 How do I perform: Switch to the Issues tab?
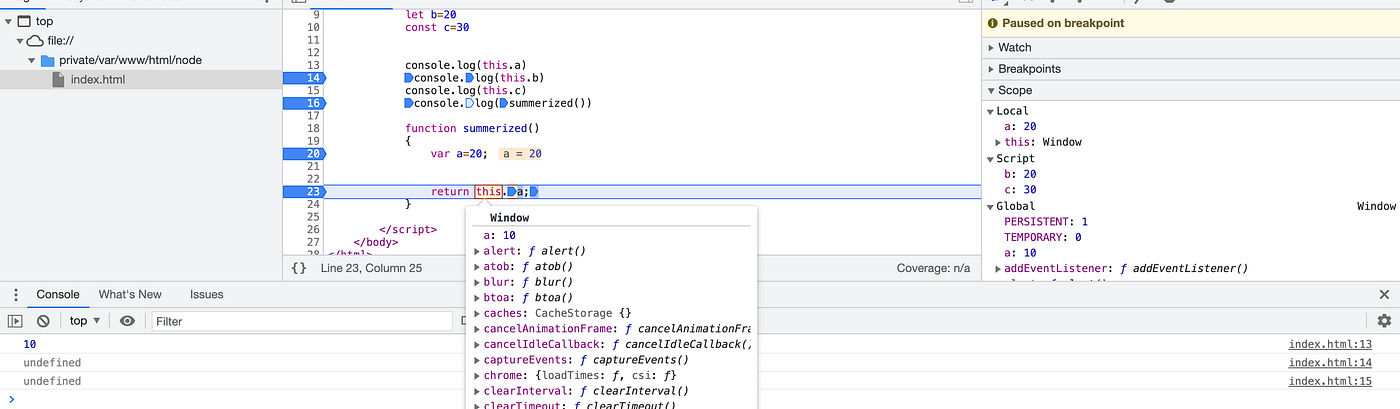[x=207, y=295]
